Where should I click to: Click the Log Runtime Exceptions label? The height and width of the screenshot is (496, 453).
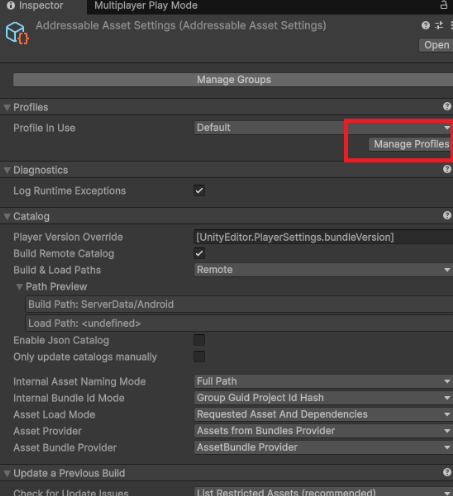[70, 191]
